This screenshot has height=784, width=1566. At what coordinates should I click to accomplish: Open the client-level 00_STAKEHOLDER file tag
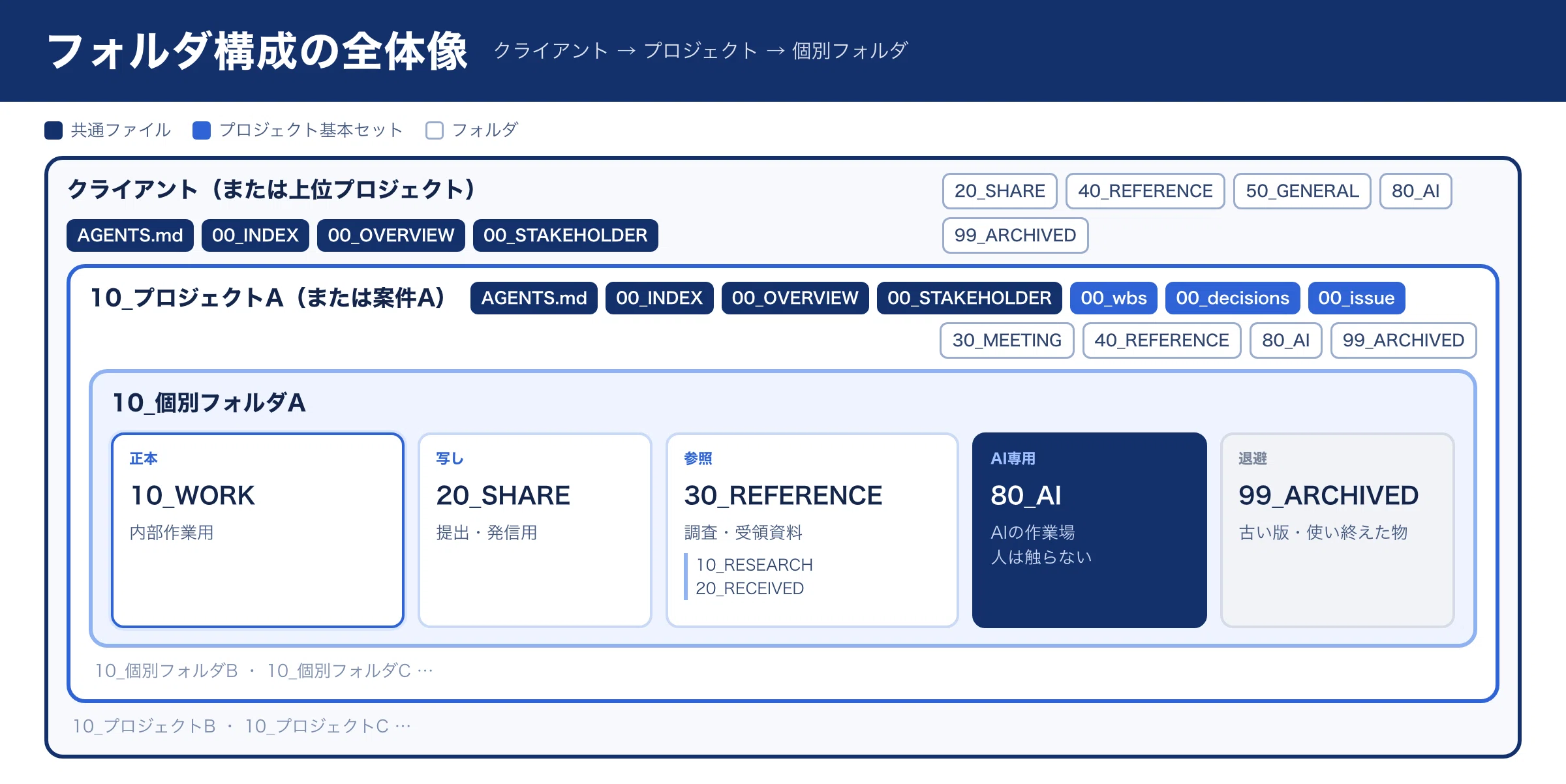566,235
